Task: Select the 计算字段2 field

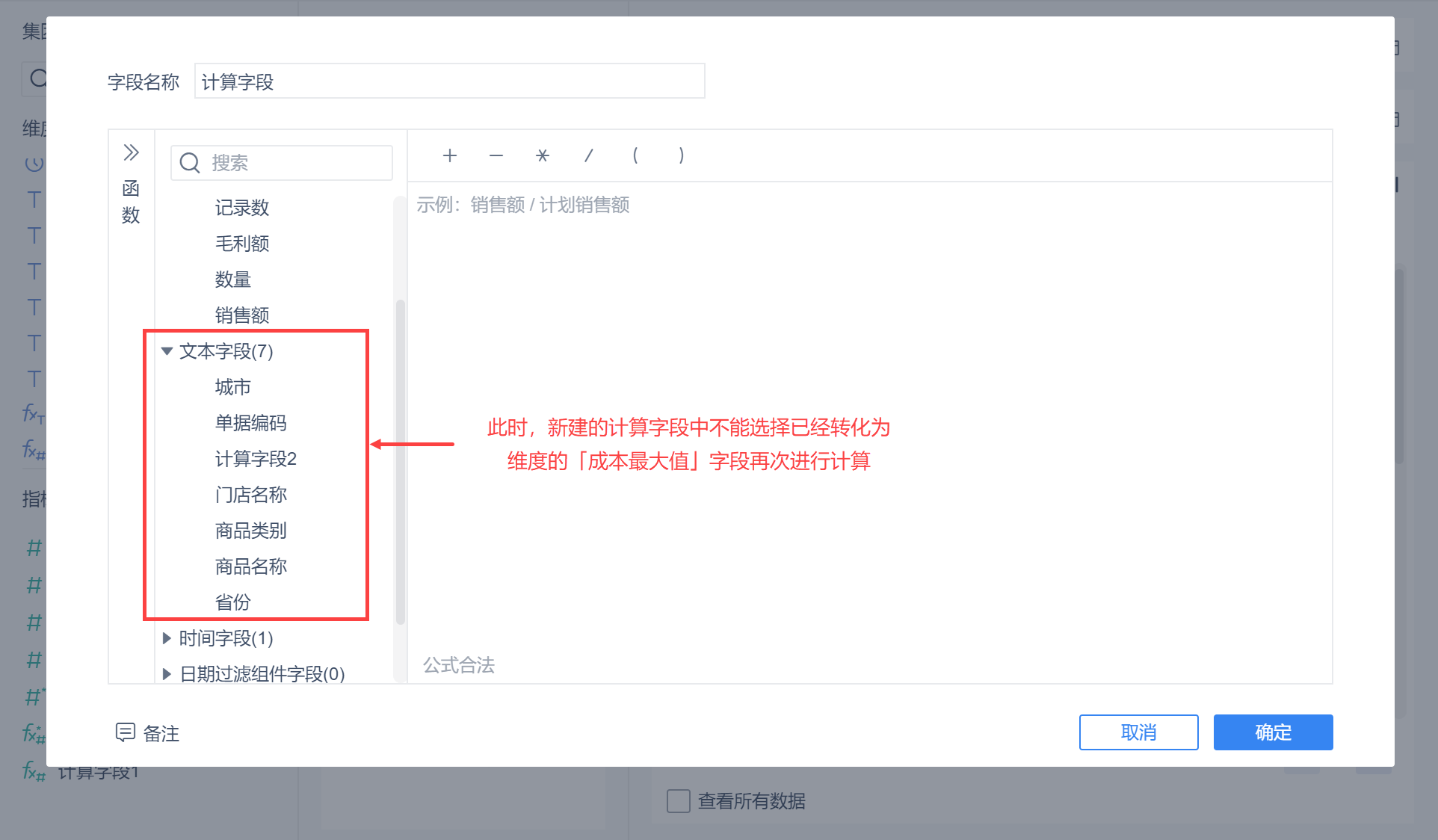Action: click(256, 459)
